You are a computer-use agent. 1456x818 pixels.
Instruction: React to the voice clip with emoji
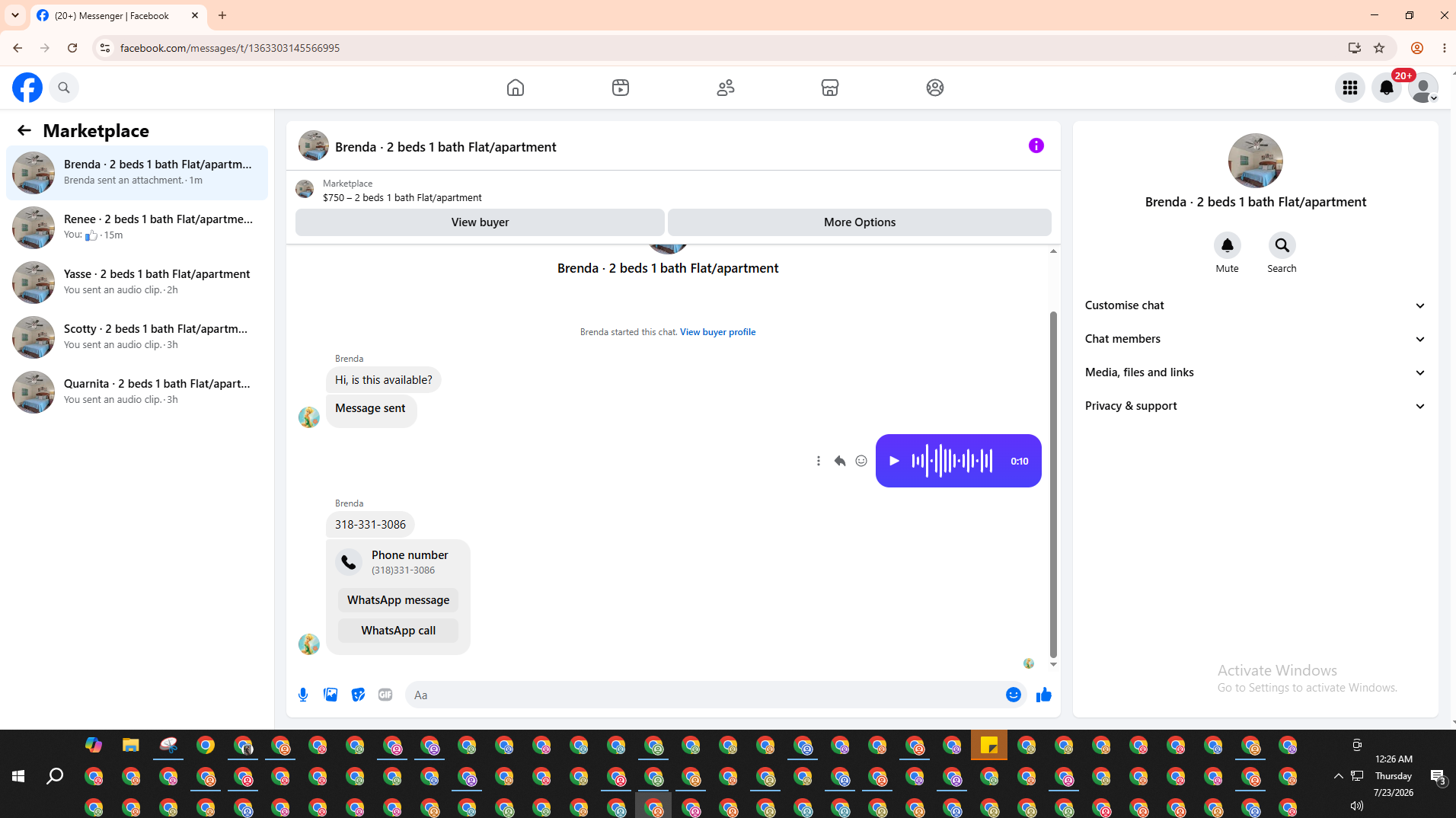pyautogui.click(x=861, y=461)
